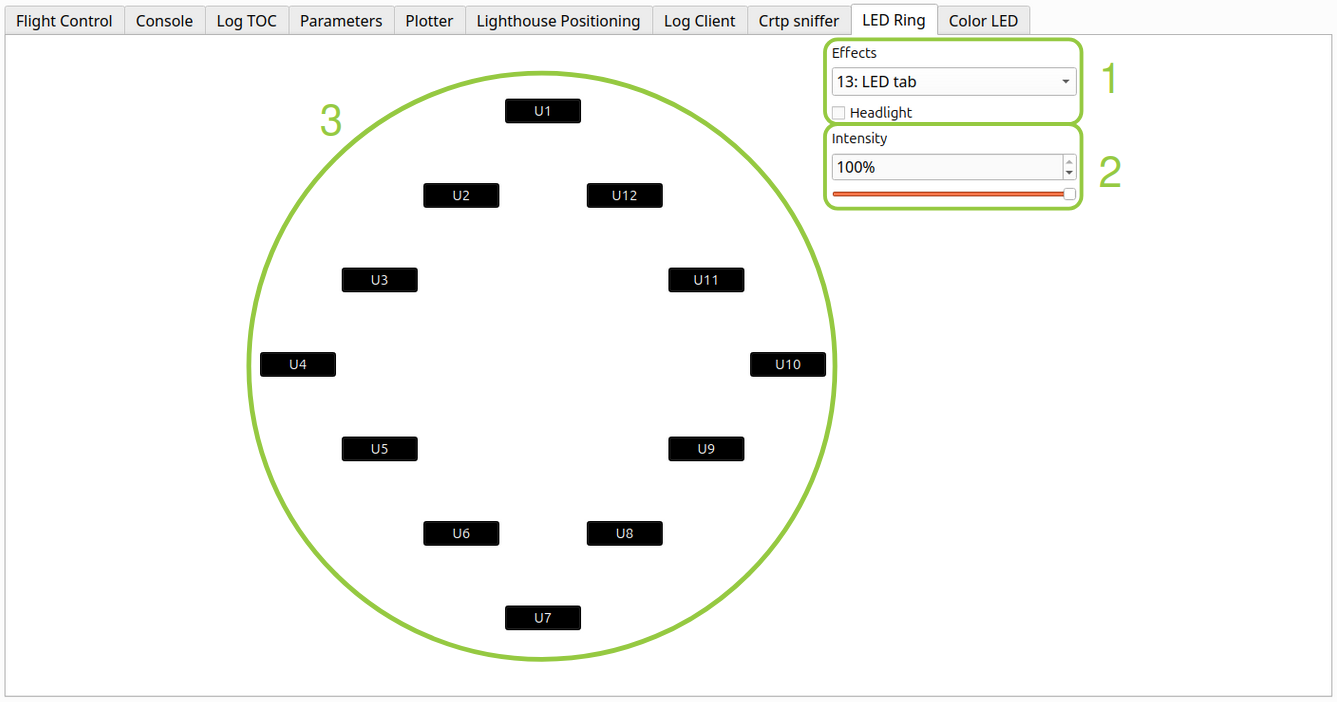Click the U12 LED button
Viewport: 1337px width, 702px height.
624,196
